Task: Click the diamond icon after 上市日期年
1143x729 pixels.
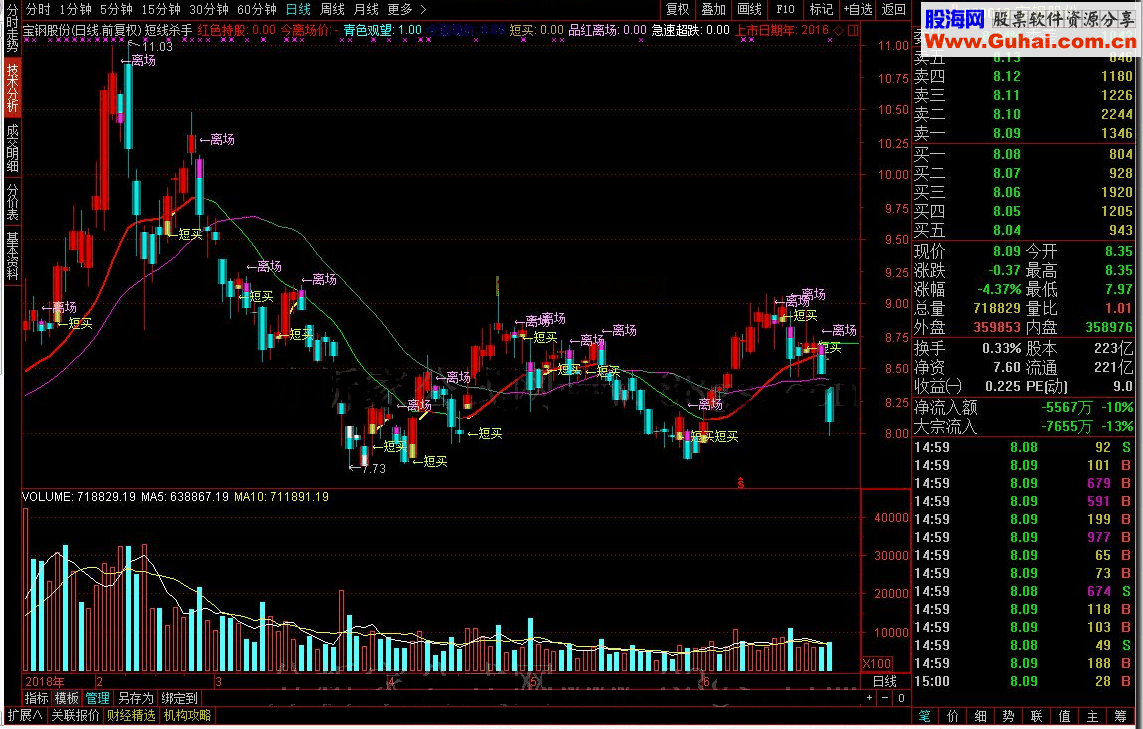Action: point(838,30)
